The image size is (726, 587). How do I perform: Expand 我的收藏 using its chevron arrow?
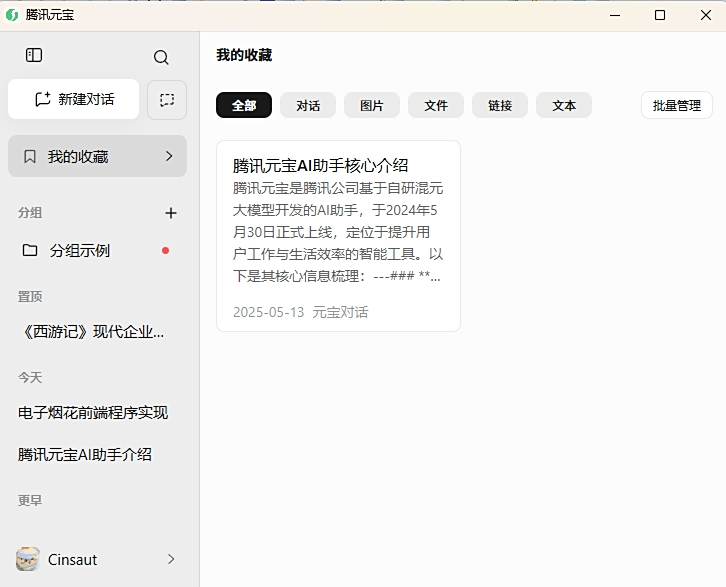click(x=169, y=157)
